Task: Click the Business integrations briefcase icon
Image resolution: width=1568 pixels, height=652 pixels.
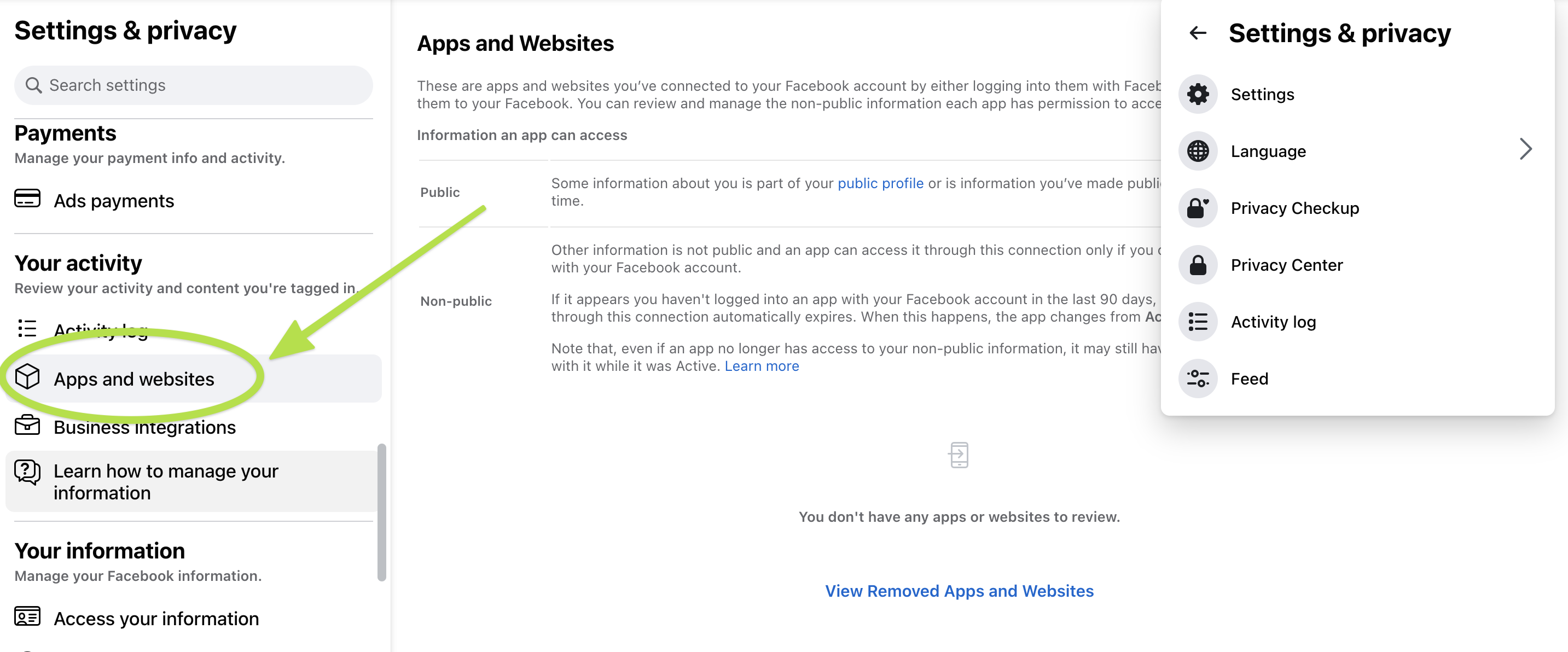Action: point(27,426)
